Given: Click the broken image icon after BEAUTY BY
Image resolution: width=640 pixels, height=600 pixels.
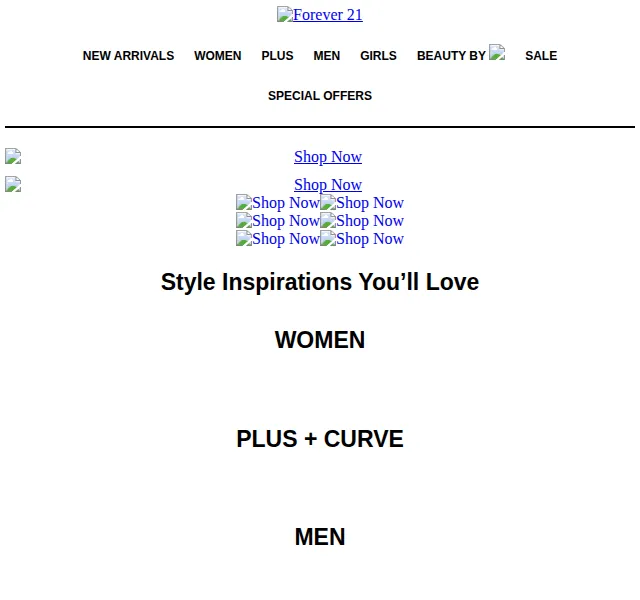Looking at the screenshot, I should (497, 52).
